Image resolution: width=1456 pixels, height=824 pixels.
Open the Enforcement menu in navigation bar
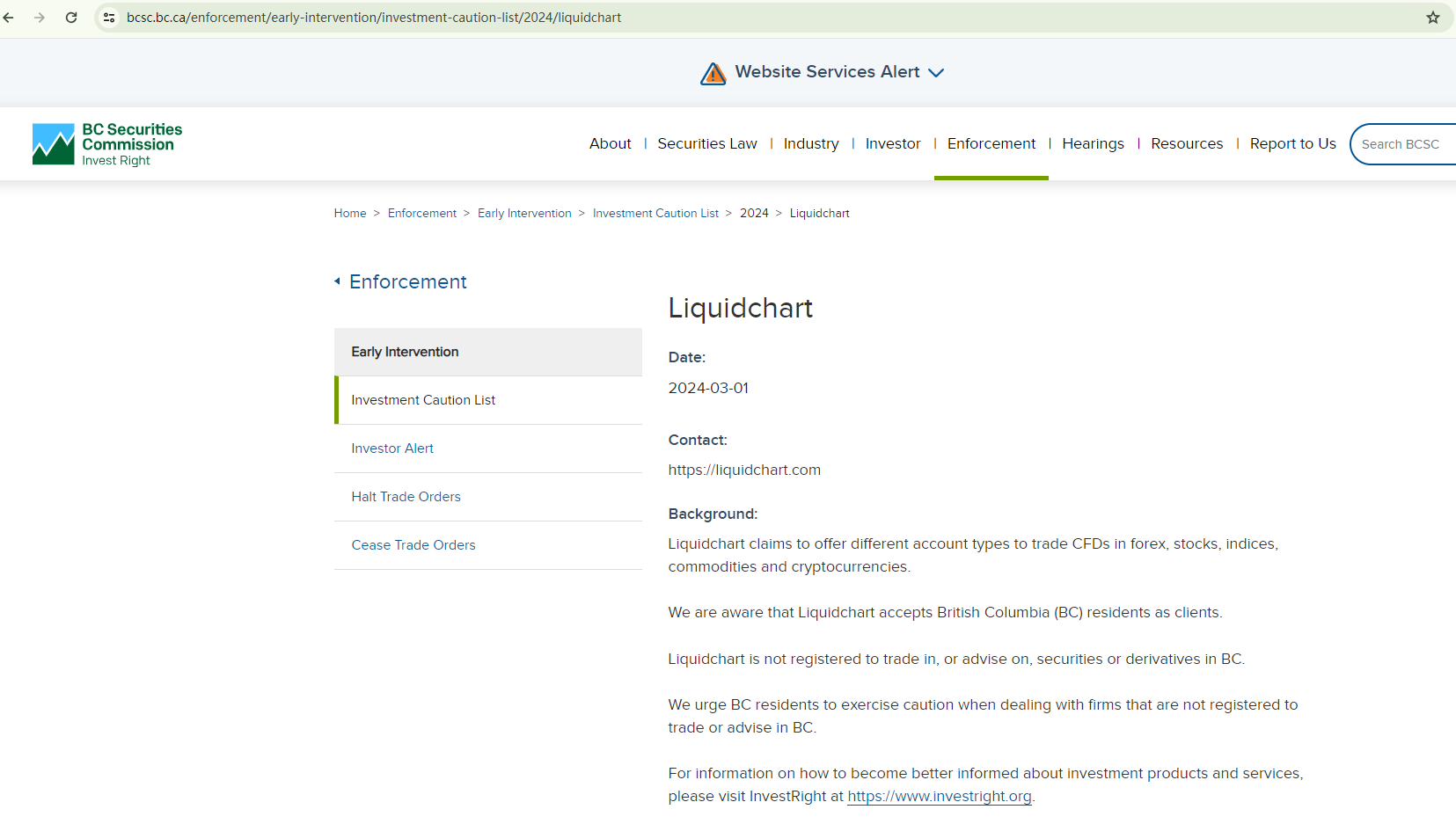pyautogui.click(x=991, y=144)
